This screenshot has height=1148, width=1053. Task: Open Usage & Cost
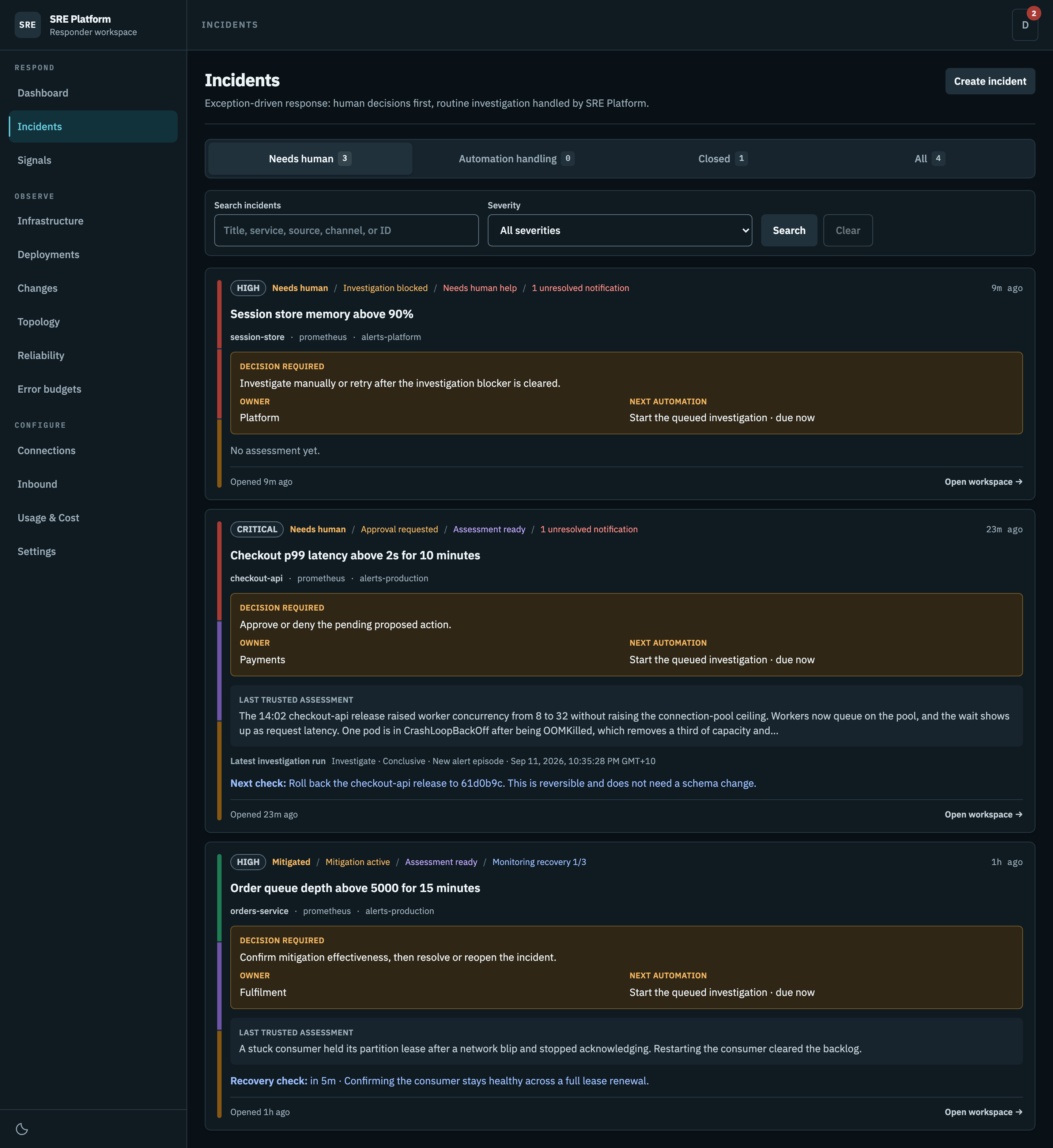click(x=94, y=518)
